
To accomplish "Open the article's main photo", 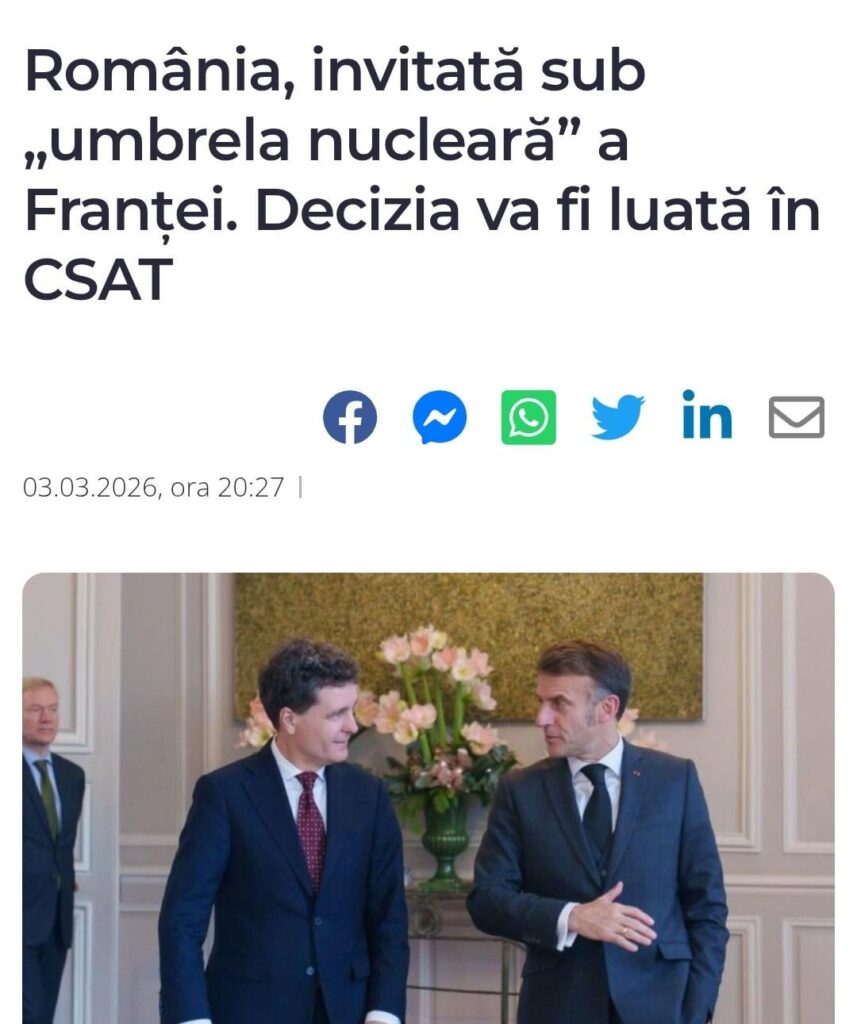I will tap(428, 798).
